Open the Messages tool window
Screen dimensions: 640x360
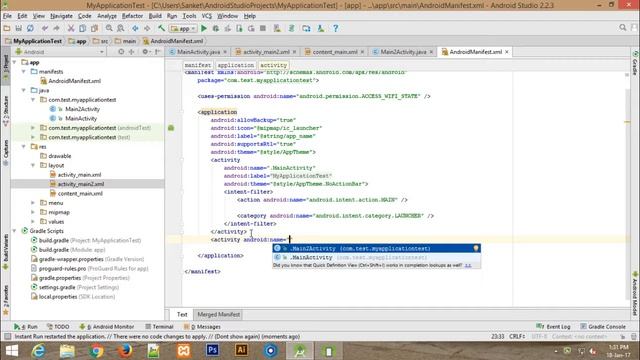pos(202,327)
